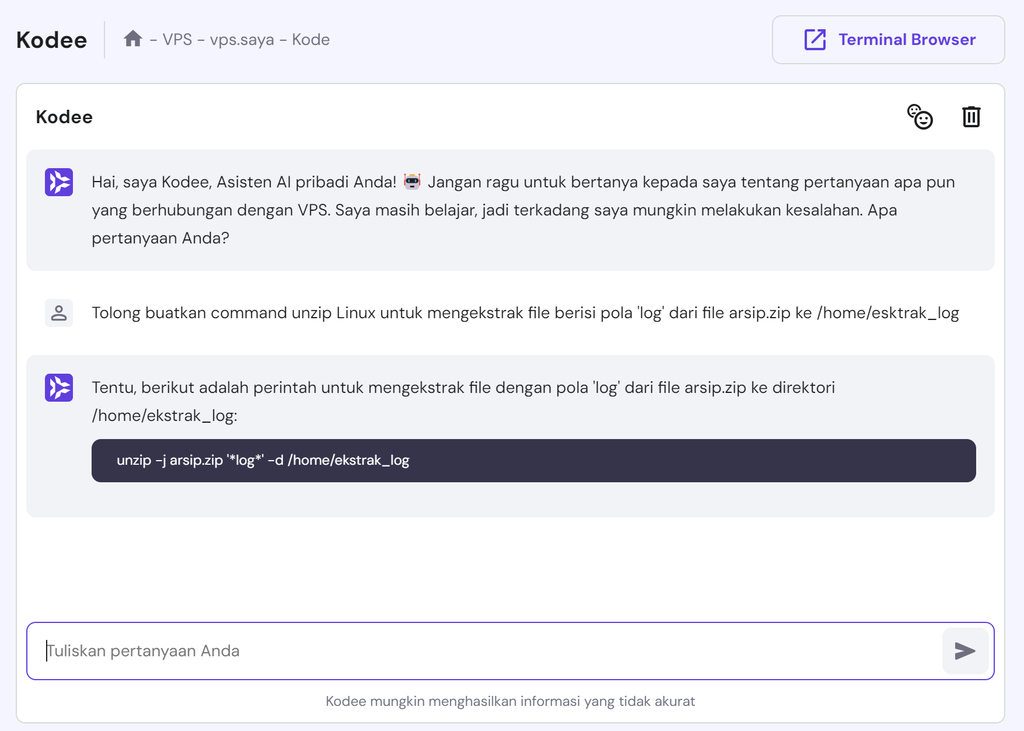
Task: Click Kodee's avatar beside the greeting message
Action: (59, 182)
